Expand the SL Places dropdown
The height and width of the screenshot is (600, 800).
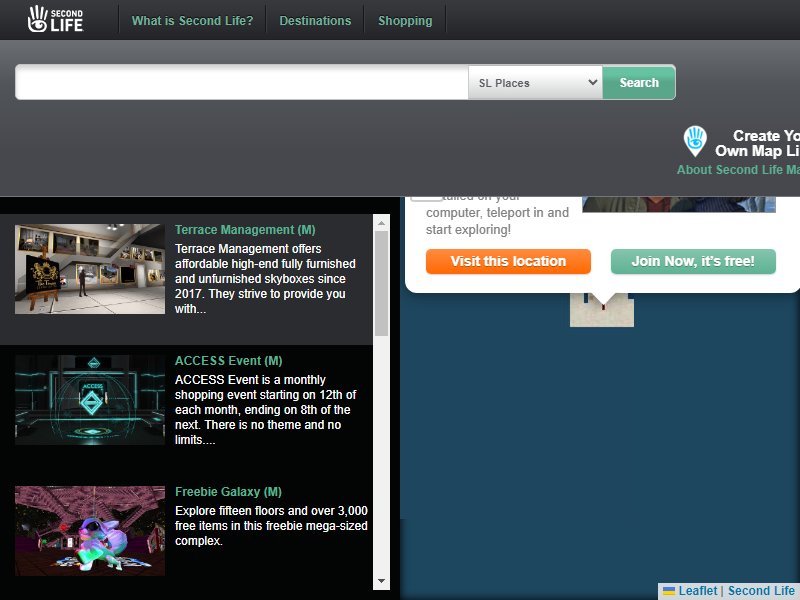coord(535,82)
